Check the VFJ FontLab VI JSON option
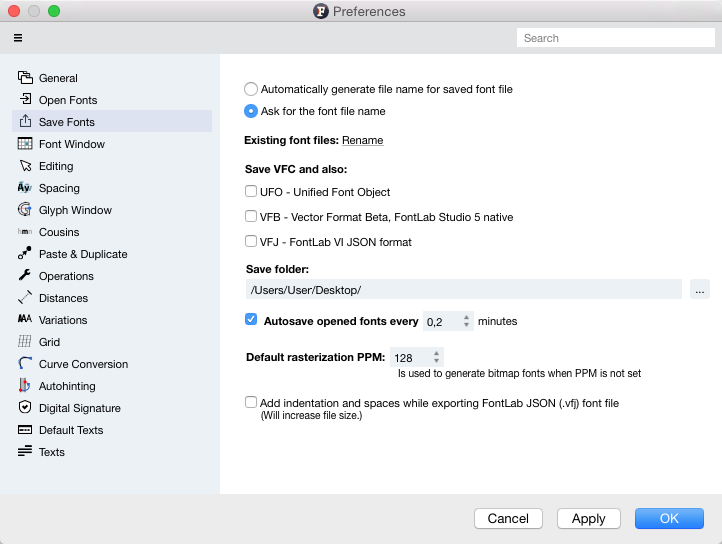 click(x=250, y=241)
